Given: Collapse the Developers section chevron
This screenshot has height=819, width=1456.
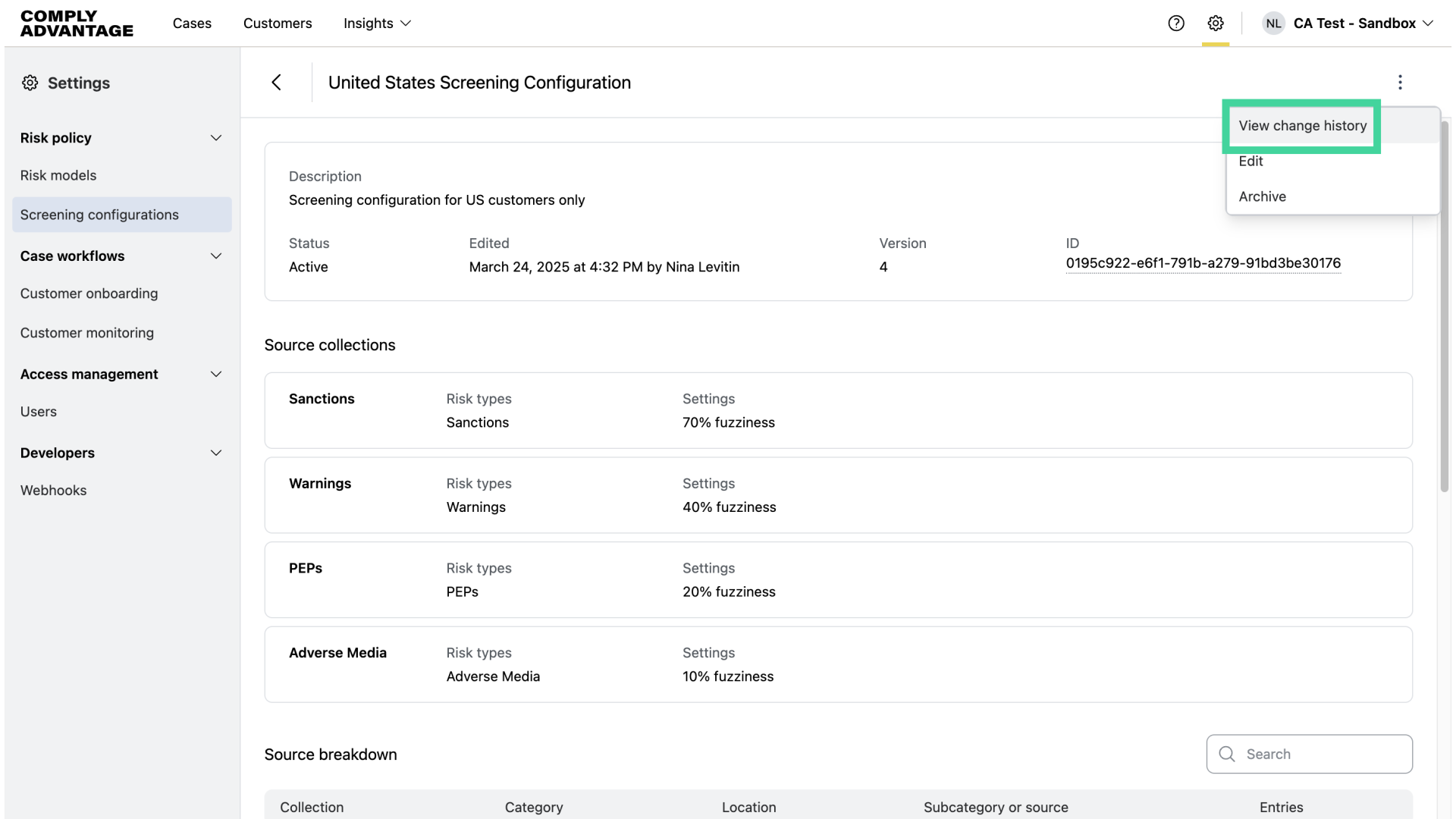Looking at the screenshot, I should pos(216,453).
